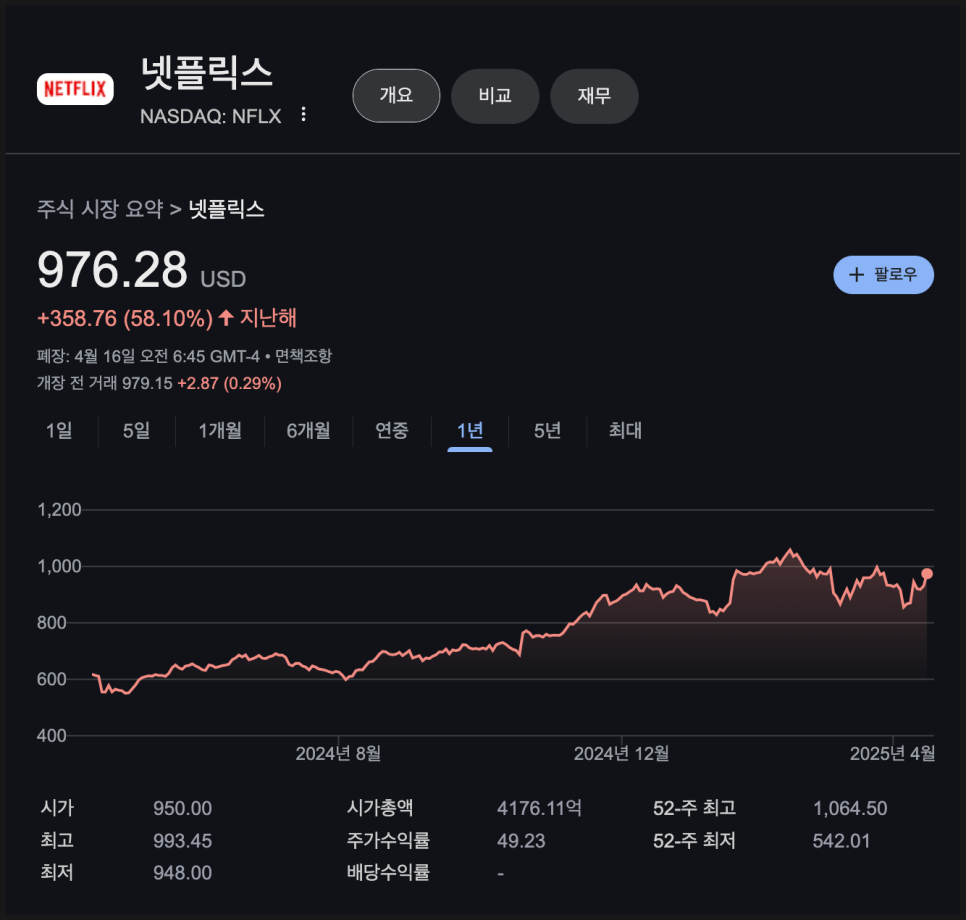The image size is (966, 920).
Task: Navigate to 주식 시장 요약 breadcrumb
Action: coord(95,210)
